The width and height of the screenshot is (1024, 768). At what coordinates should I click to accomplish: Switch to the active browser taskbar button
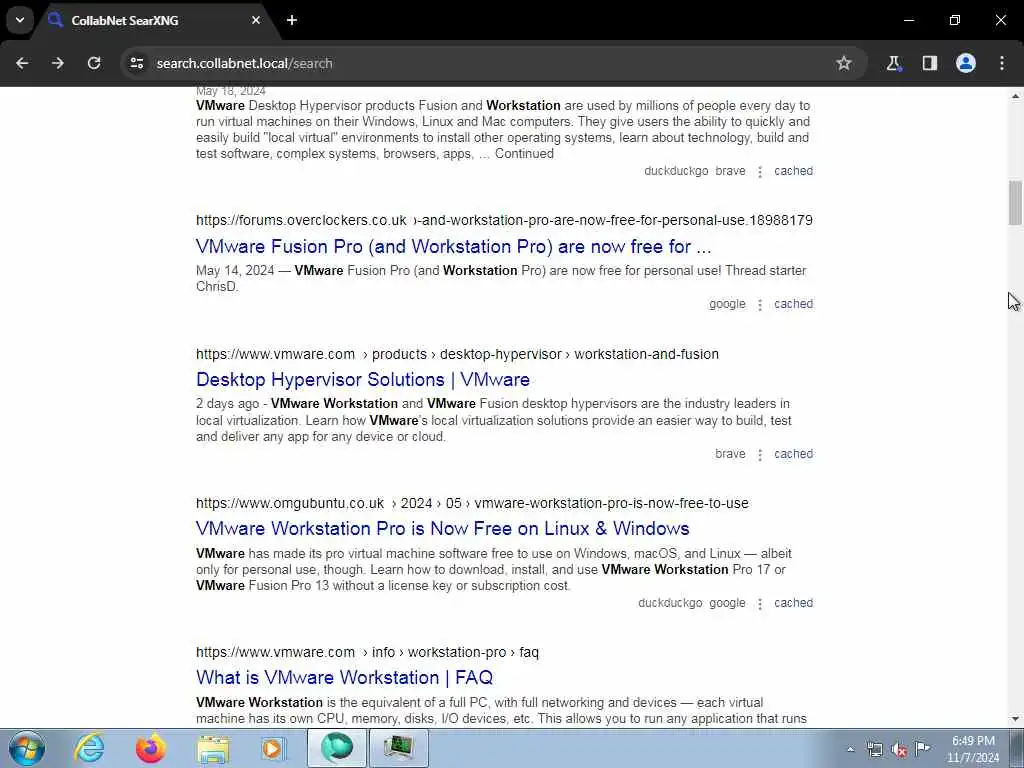click(x=336, y=748)
